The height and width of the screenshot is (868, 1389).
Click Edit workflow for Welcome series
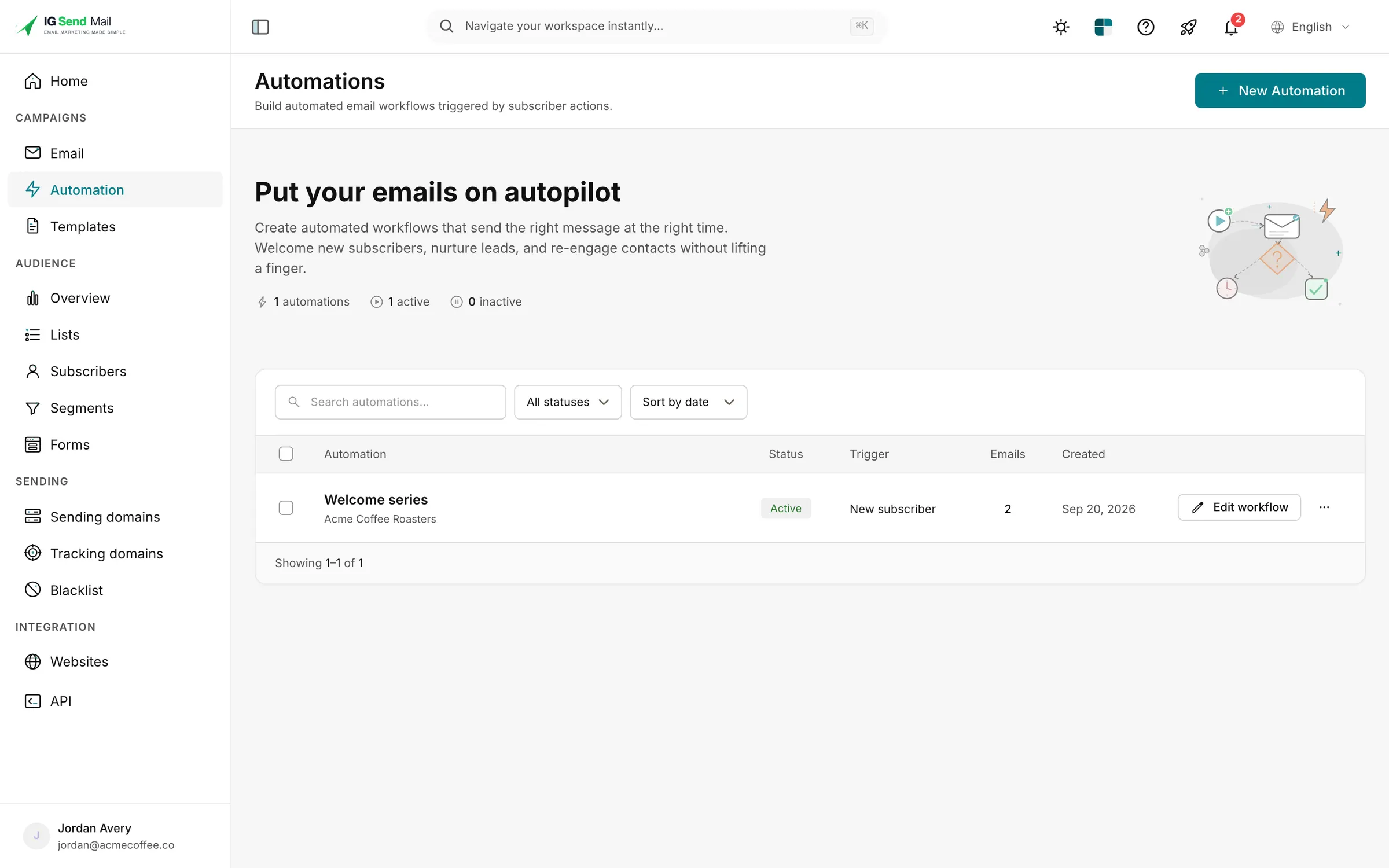coord(1239,507)
